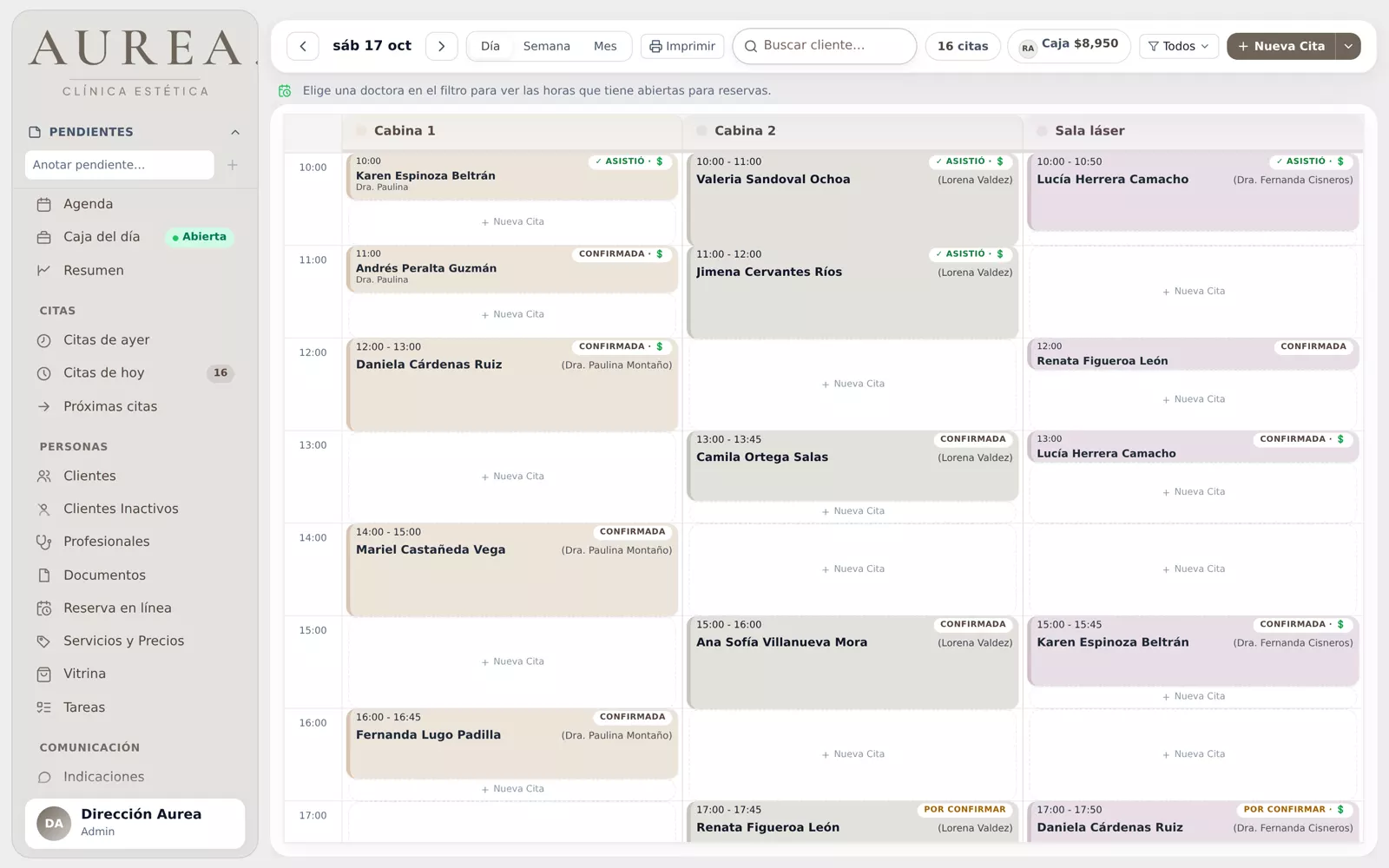This screenshot has height=868, width=1389.
Task: Open Jimena Cervantes Ríos appointment
Action: coord(852,292)
